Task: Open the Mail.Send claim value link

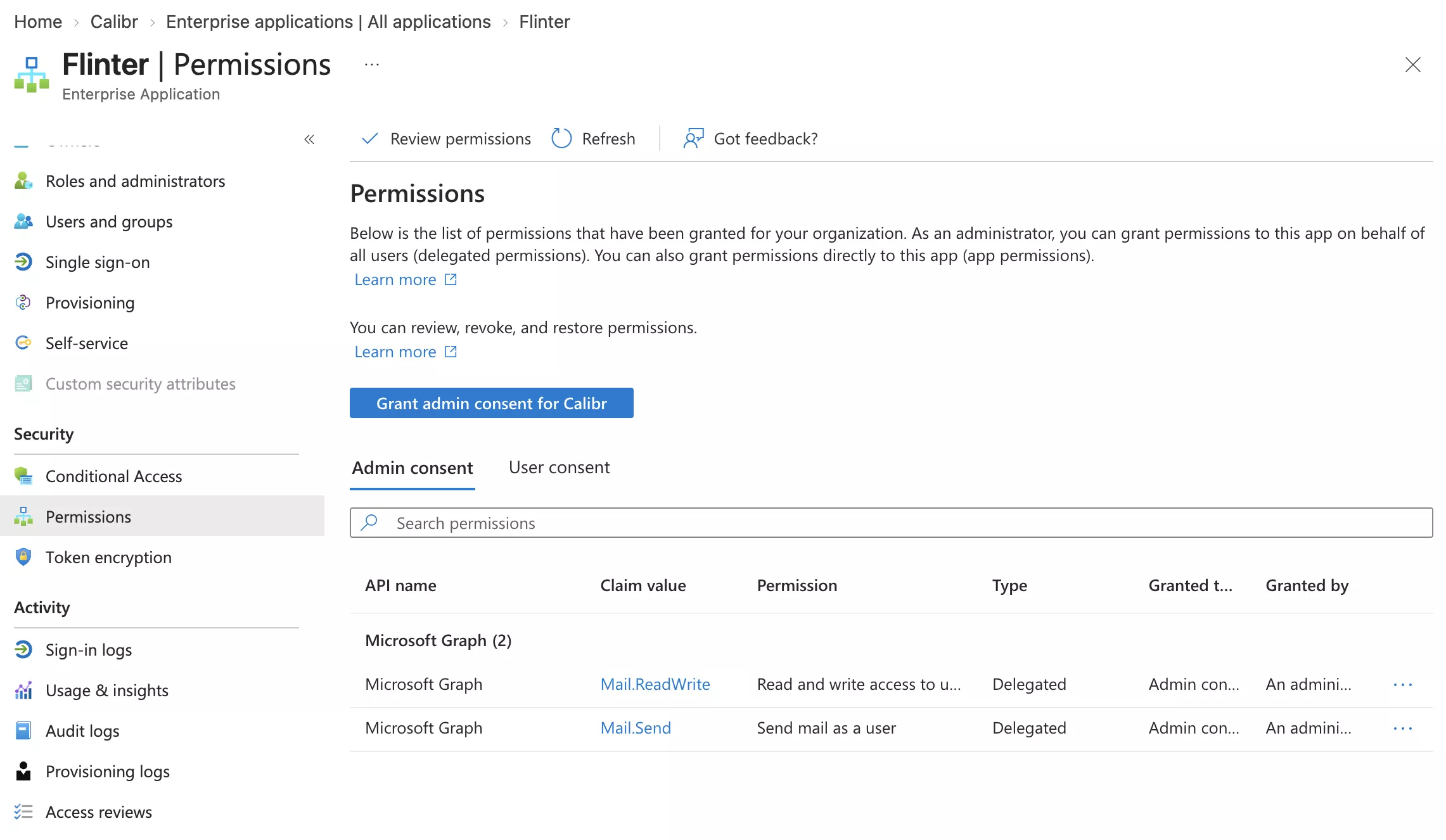Action: (636, 728)
